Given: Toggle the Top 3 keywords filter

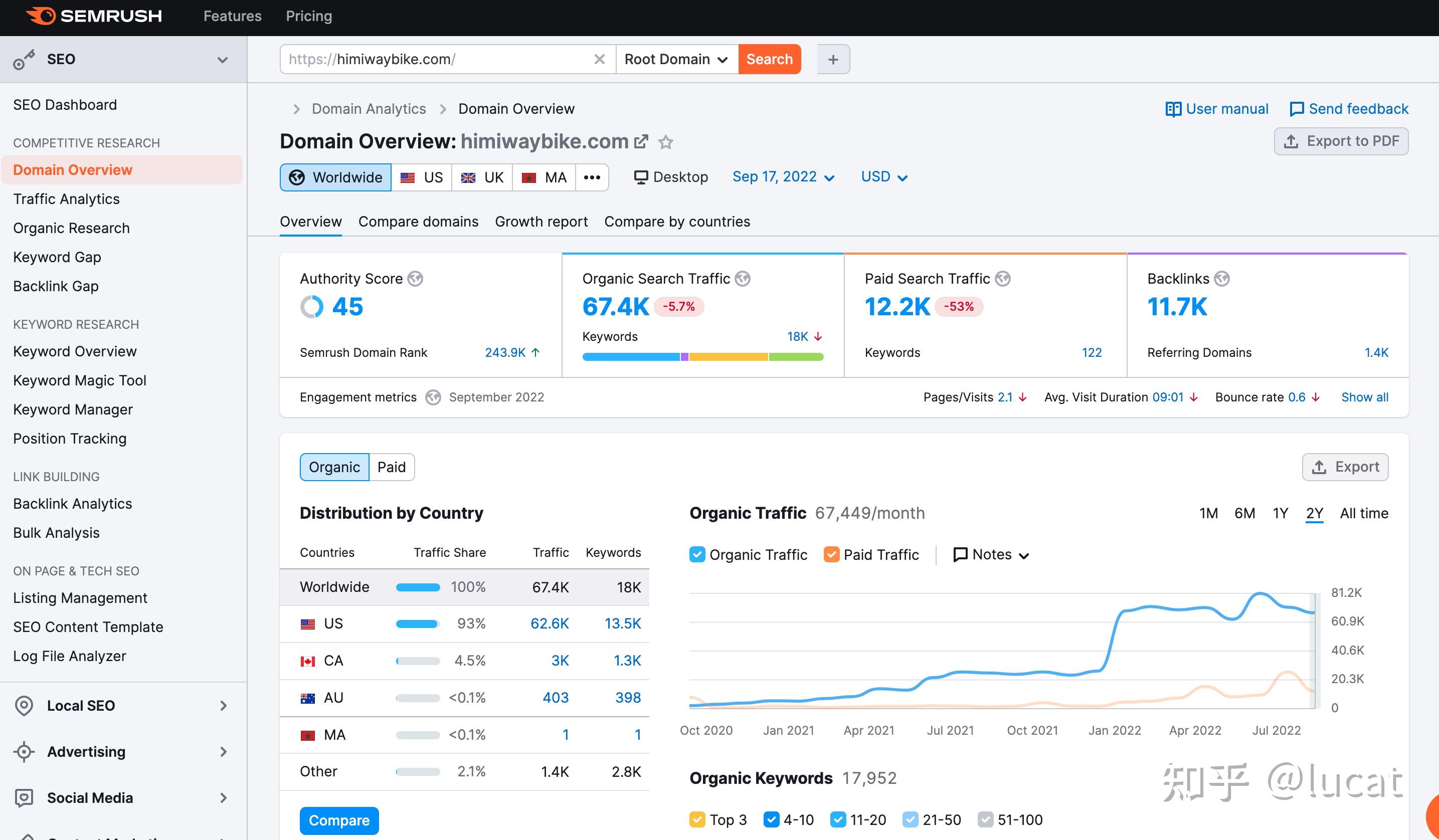Looking at the screenshot, I should (697, 819).
